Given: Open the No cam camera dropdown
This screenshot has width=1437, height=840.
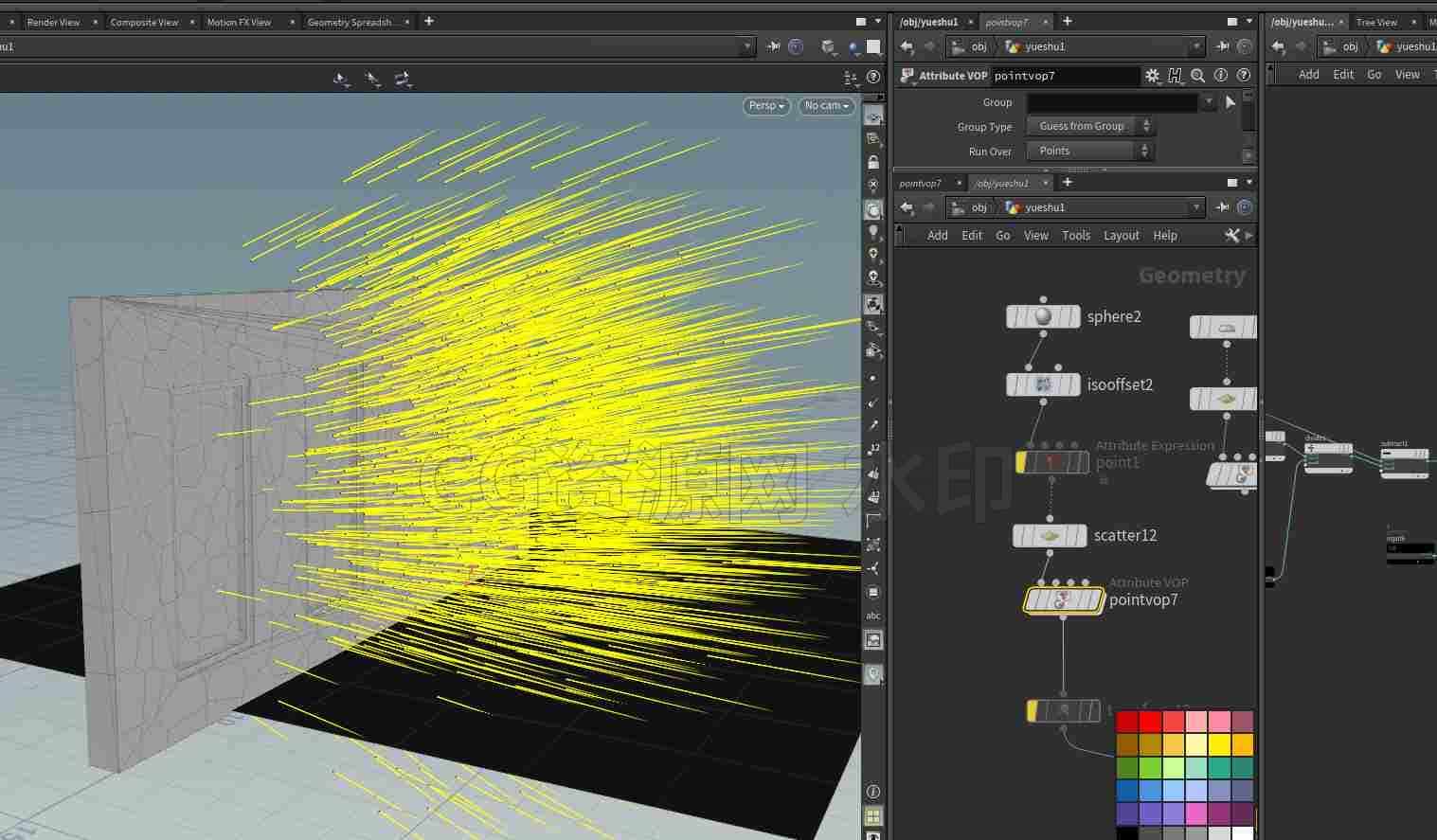Looking at the screenshot, I should click(x=826, y=106).
